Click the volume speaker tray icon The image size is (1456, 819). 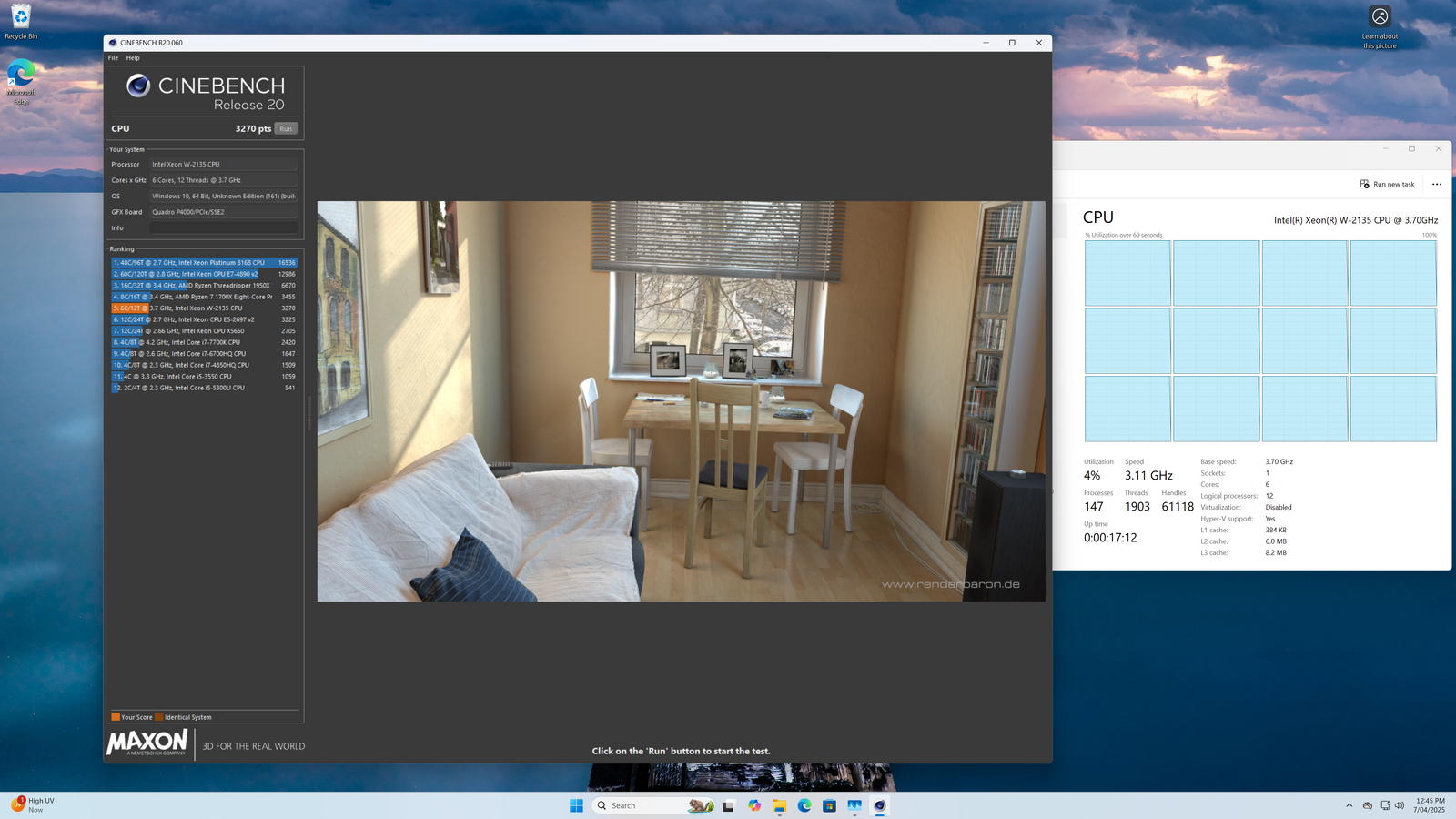coord(1400,805)
